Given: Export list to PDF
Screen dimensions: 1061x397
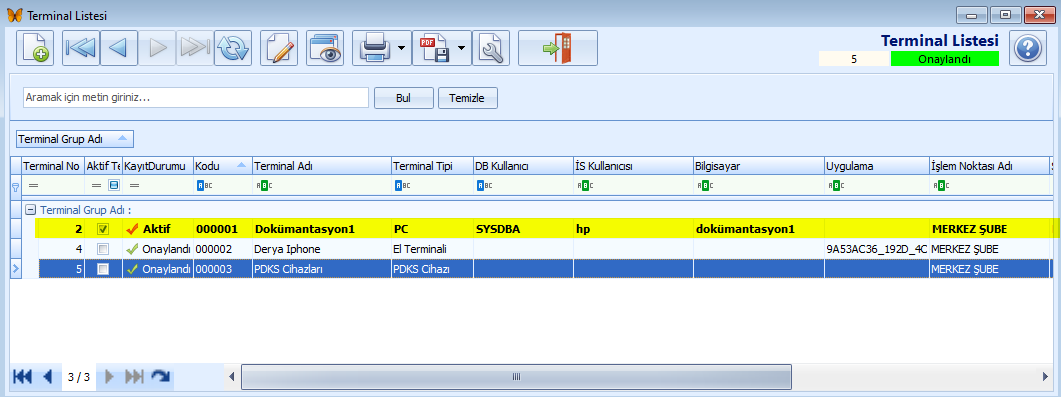Looking at the screenshot, I should coord(434,48).
